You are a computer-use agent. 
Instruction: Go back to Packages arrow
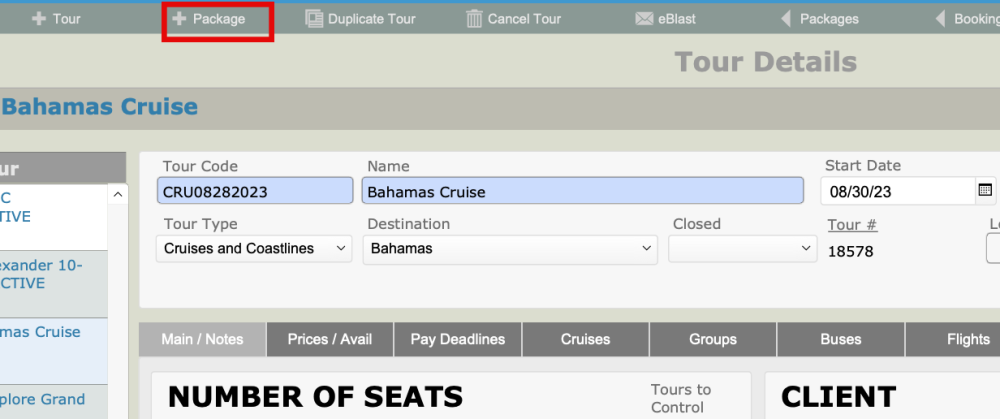786,19
